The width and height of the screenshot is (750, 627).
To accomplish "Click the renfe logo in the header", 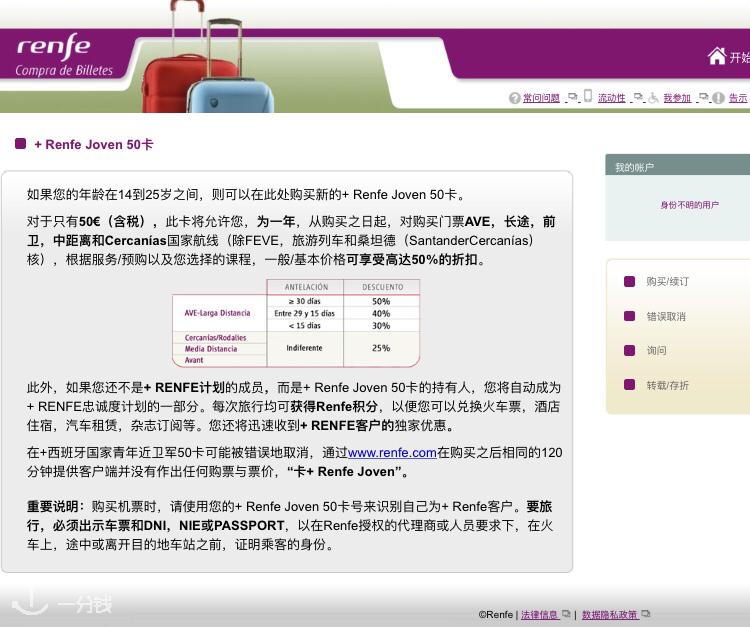I will point(54,46).
